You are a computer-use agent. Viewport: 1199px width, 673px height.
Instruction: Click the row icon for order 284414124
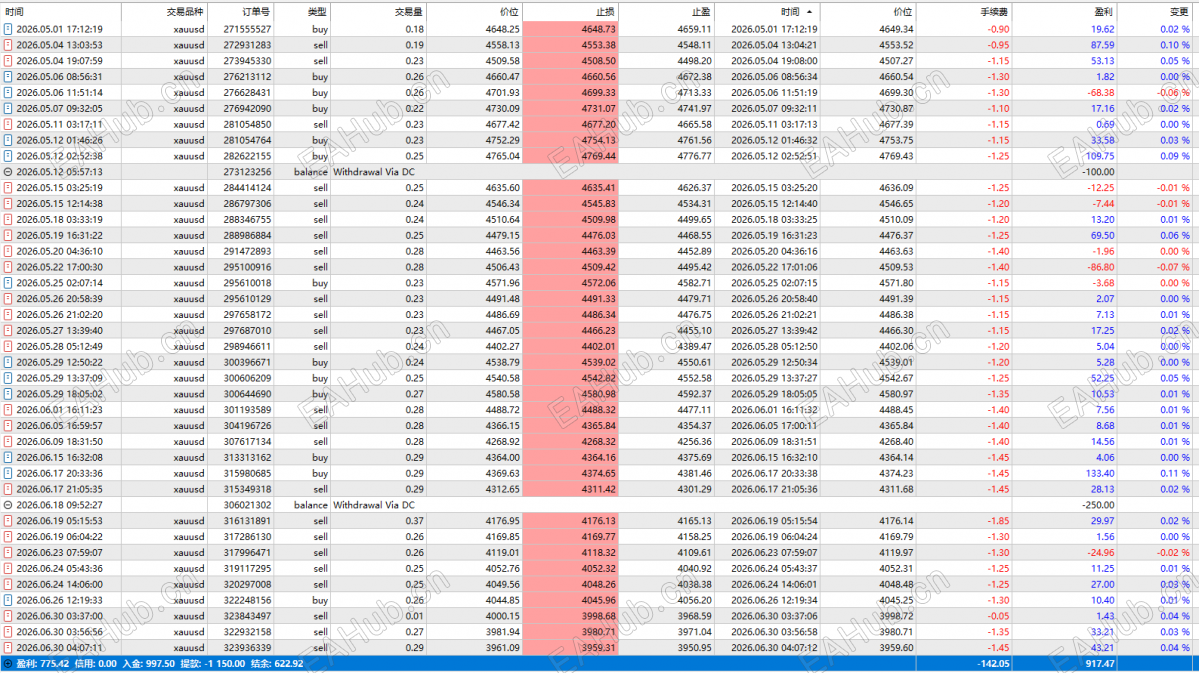click(8, 187)
